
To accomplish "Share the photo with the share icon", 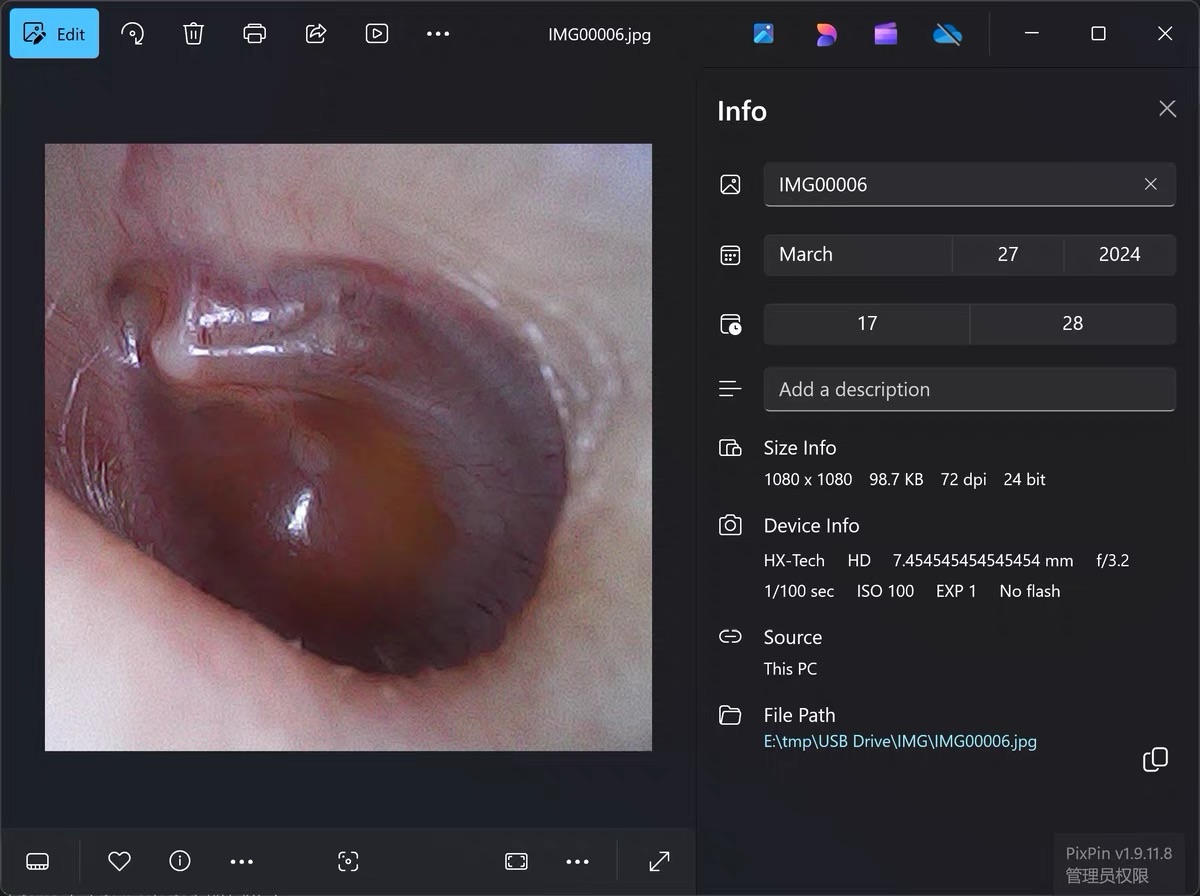I will coord(316,34).
